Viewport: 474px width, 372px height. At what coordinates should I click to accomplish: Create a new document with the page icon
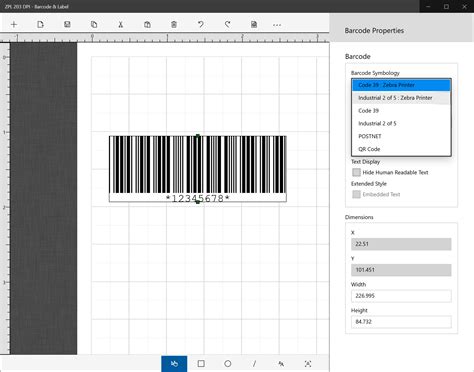pos(40,24)
